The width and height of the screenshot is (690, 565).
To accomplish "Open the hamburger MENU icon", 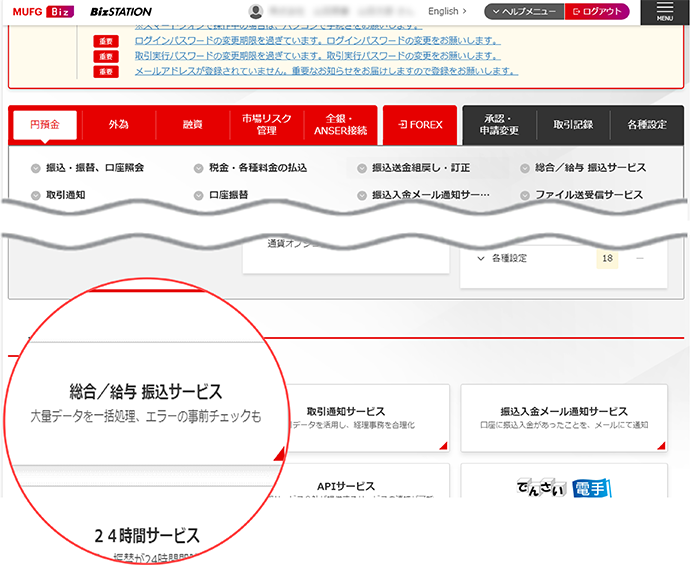I will pos(664,12).
